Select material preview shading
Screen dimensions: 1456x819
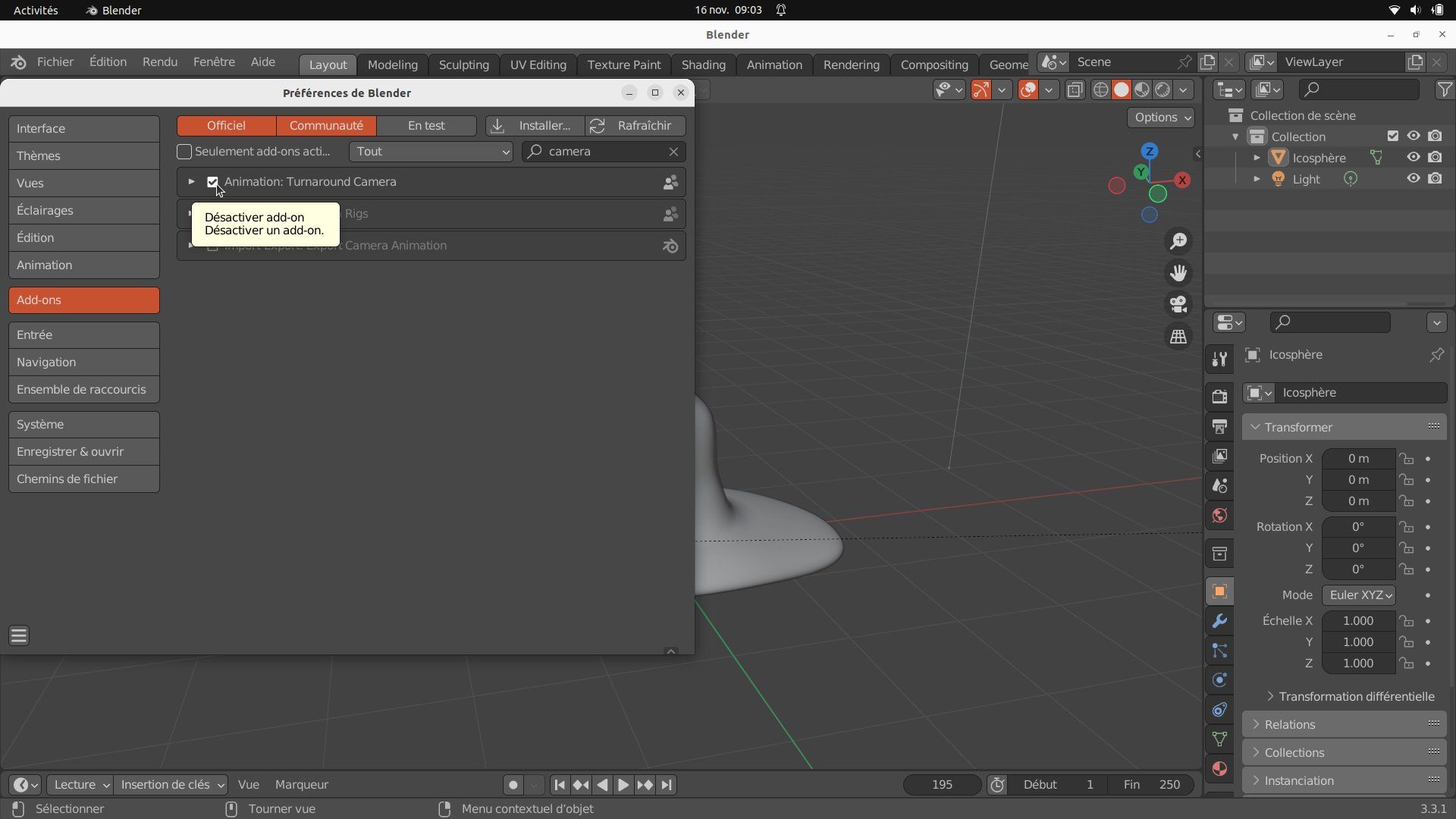[1141, 90]
